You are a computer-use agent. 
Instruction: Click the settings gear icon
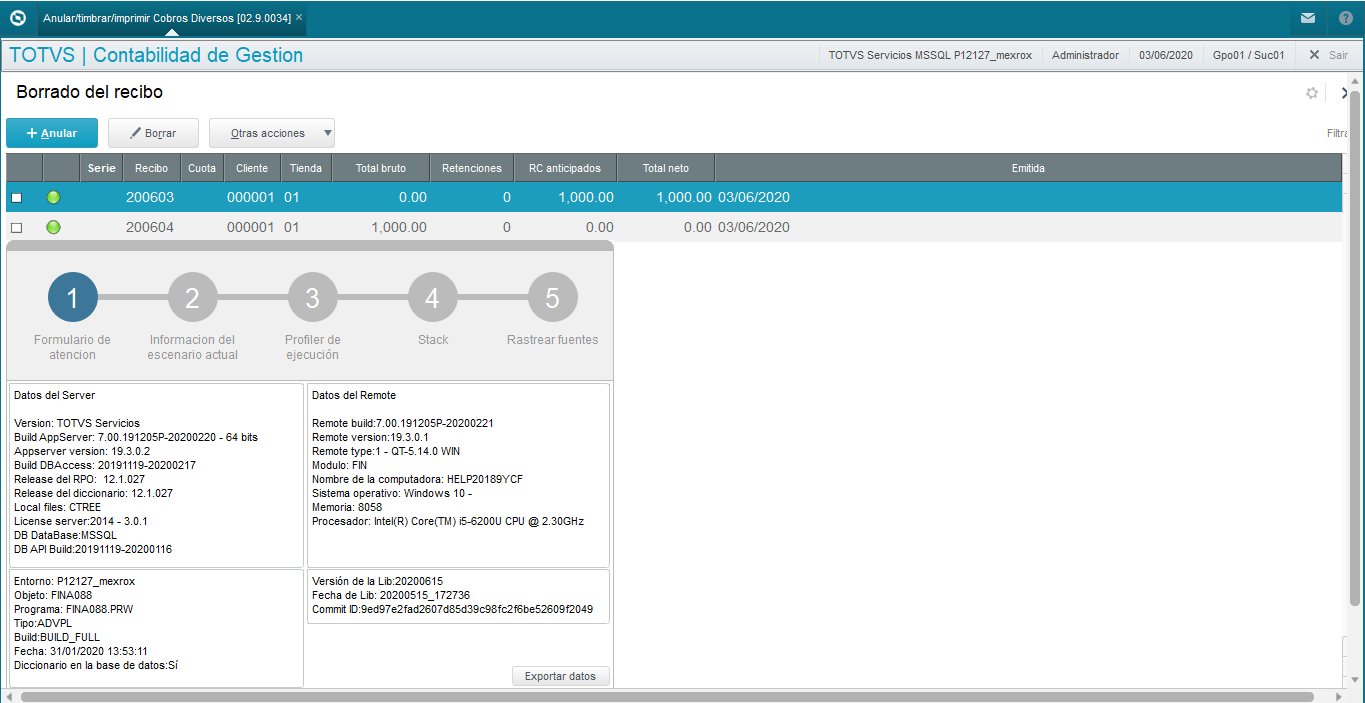point(1312,93)
